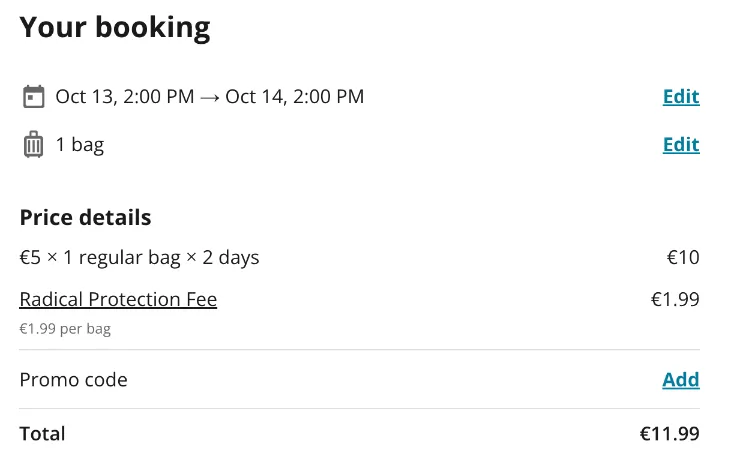The image size is (737, 456).
Task: Edit the number of bags
Action: 681,145
